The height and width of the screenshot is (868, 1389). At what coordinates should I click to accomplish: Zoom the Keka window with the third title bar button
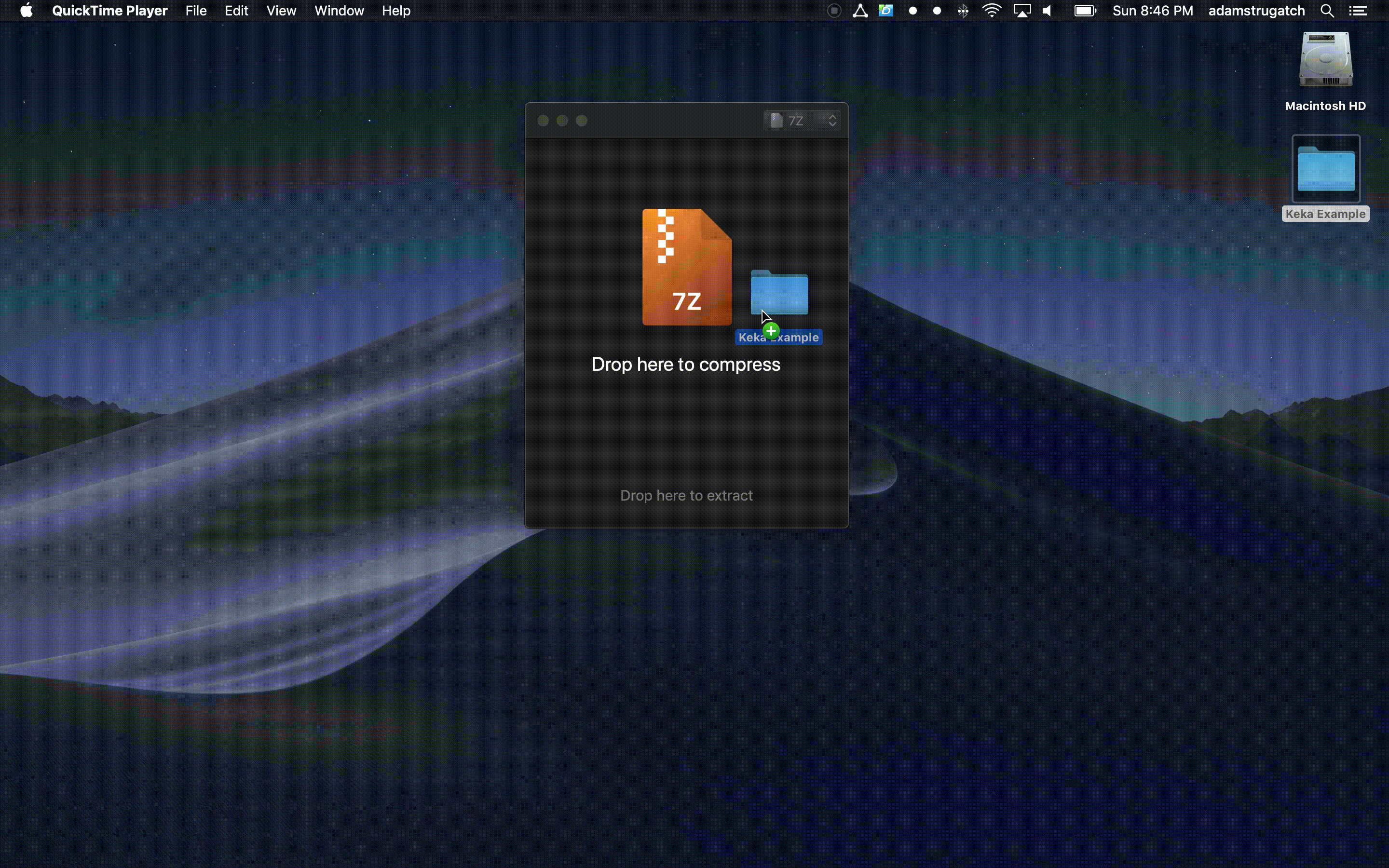click(582, 121)
